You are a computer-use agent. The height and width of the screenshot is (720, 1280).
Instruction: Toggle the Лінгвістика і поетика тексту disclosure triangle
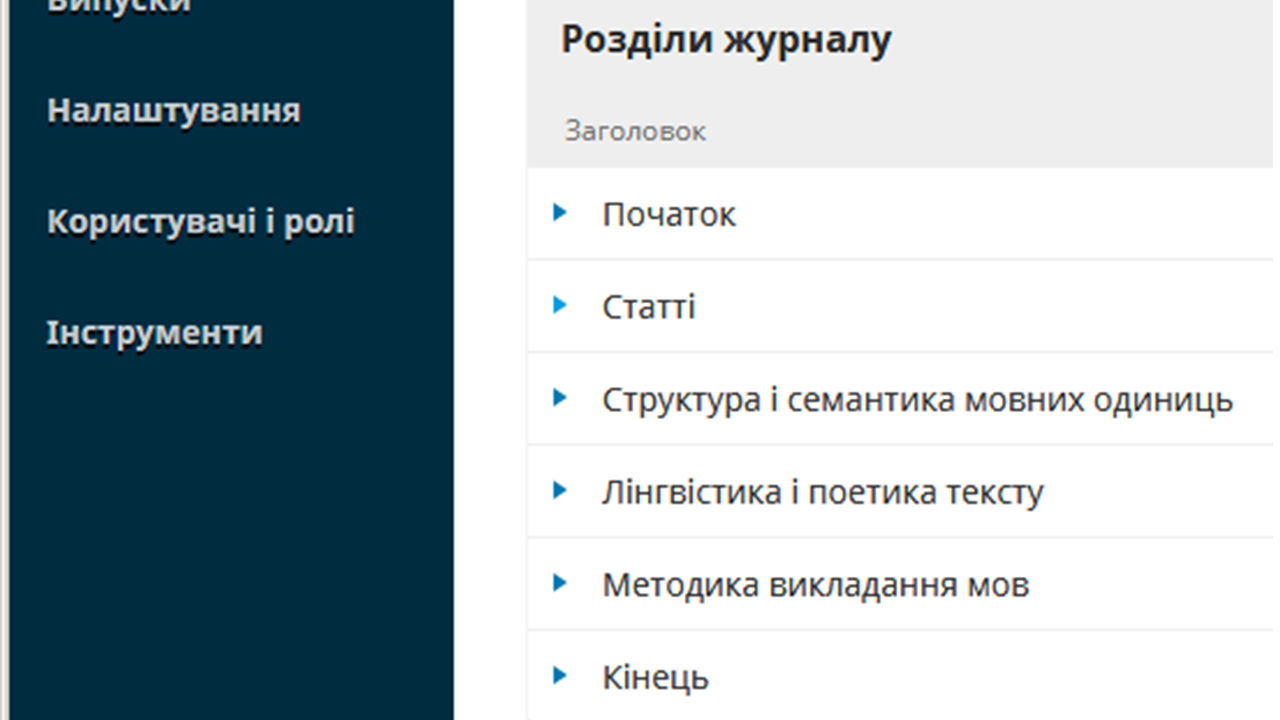tap(560, 491)
